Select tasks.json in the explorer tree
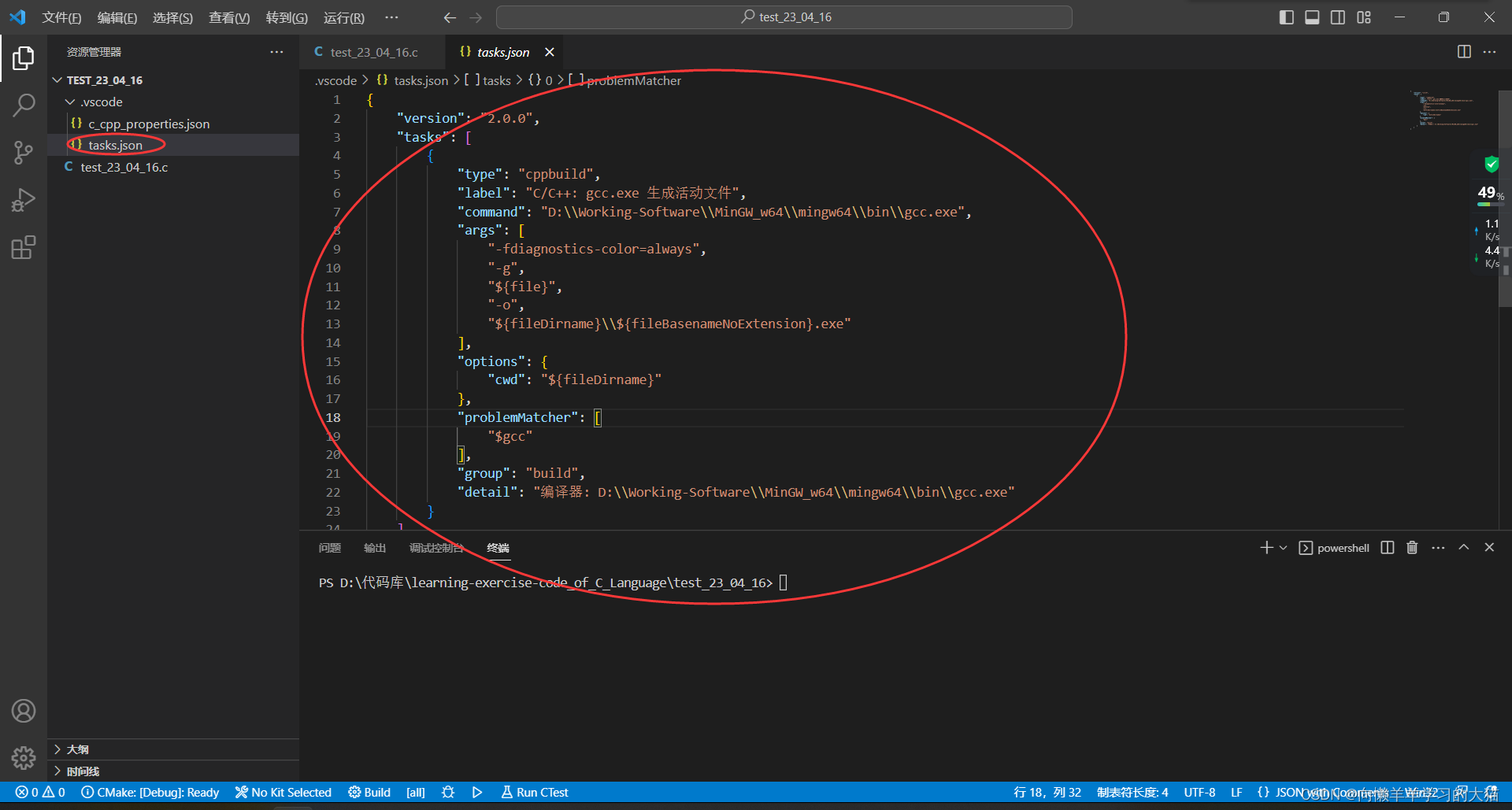1512x810 pixels. (173, 146)
